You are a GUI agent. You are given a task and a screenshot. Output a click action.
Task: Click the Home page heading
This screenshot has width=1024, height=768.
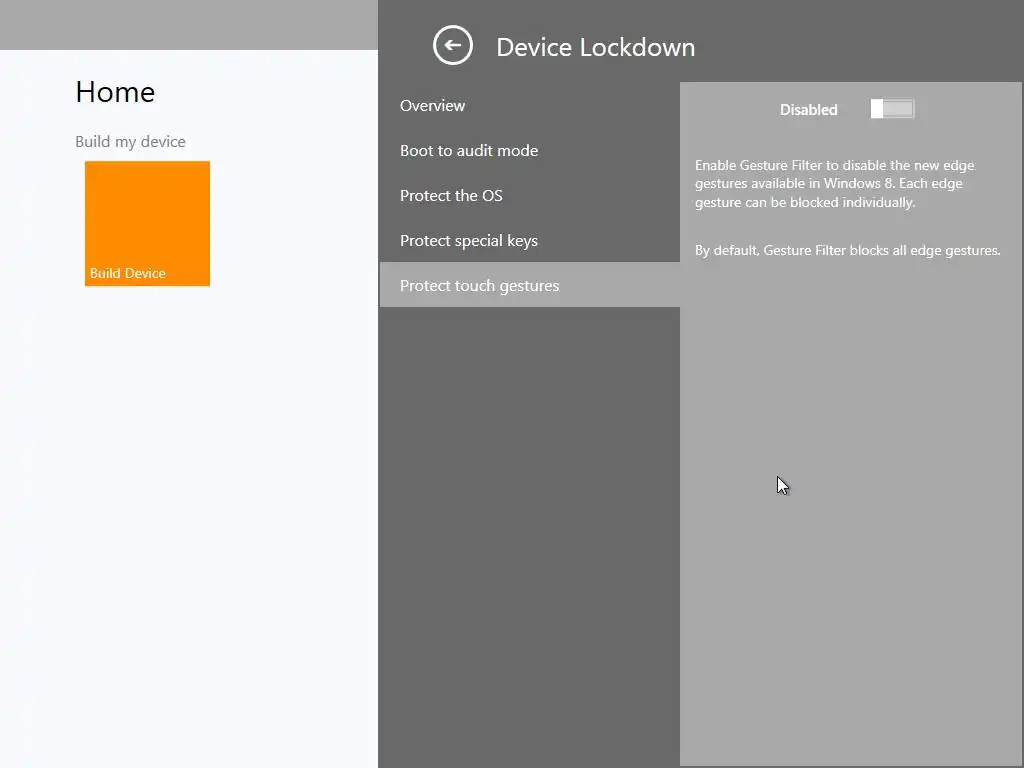click(115, 92)
